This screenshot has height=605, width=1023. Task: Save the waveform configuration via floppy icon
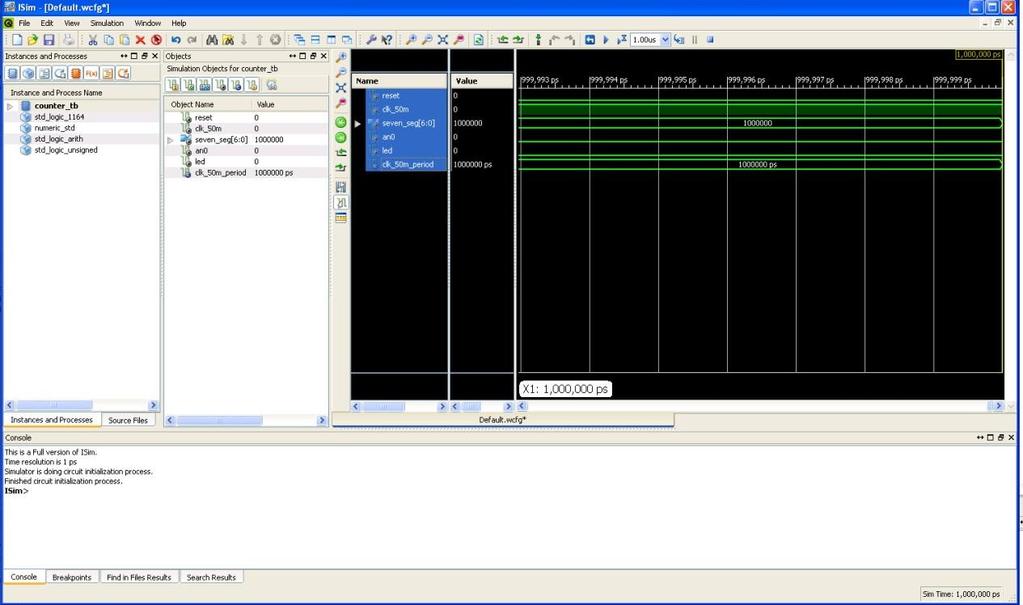click(48, 40)
